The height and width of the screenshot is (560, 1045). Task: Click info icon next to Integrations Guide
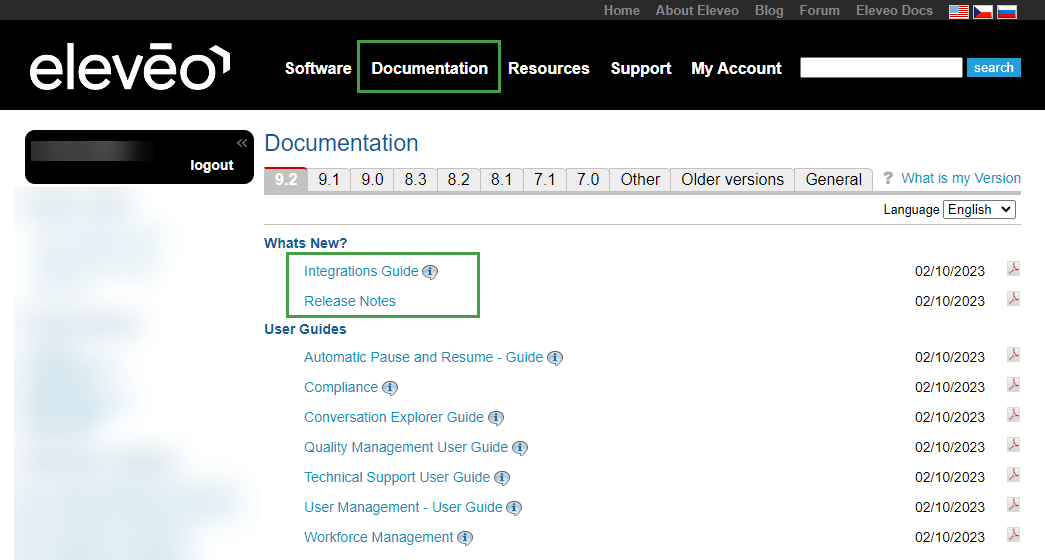click(430, 272)
